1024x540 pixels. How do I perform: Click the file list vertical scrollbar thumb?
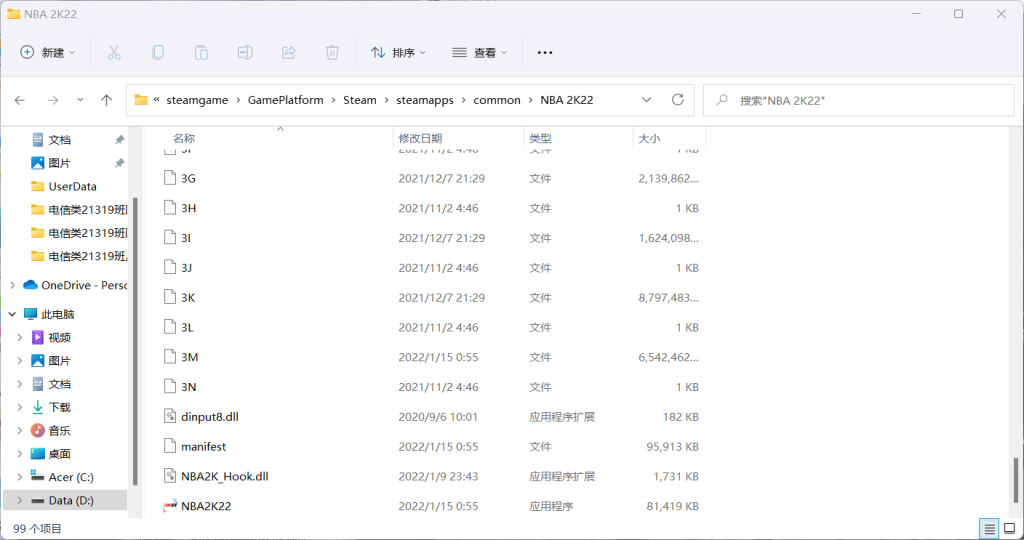click(1016, 481)
